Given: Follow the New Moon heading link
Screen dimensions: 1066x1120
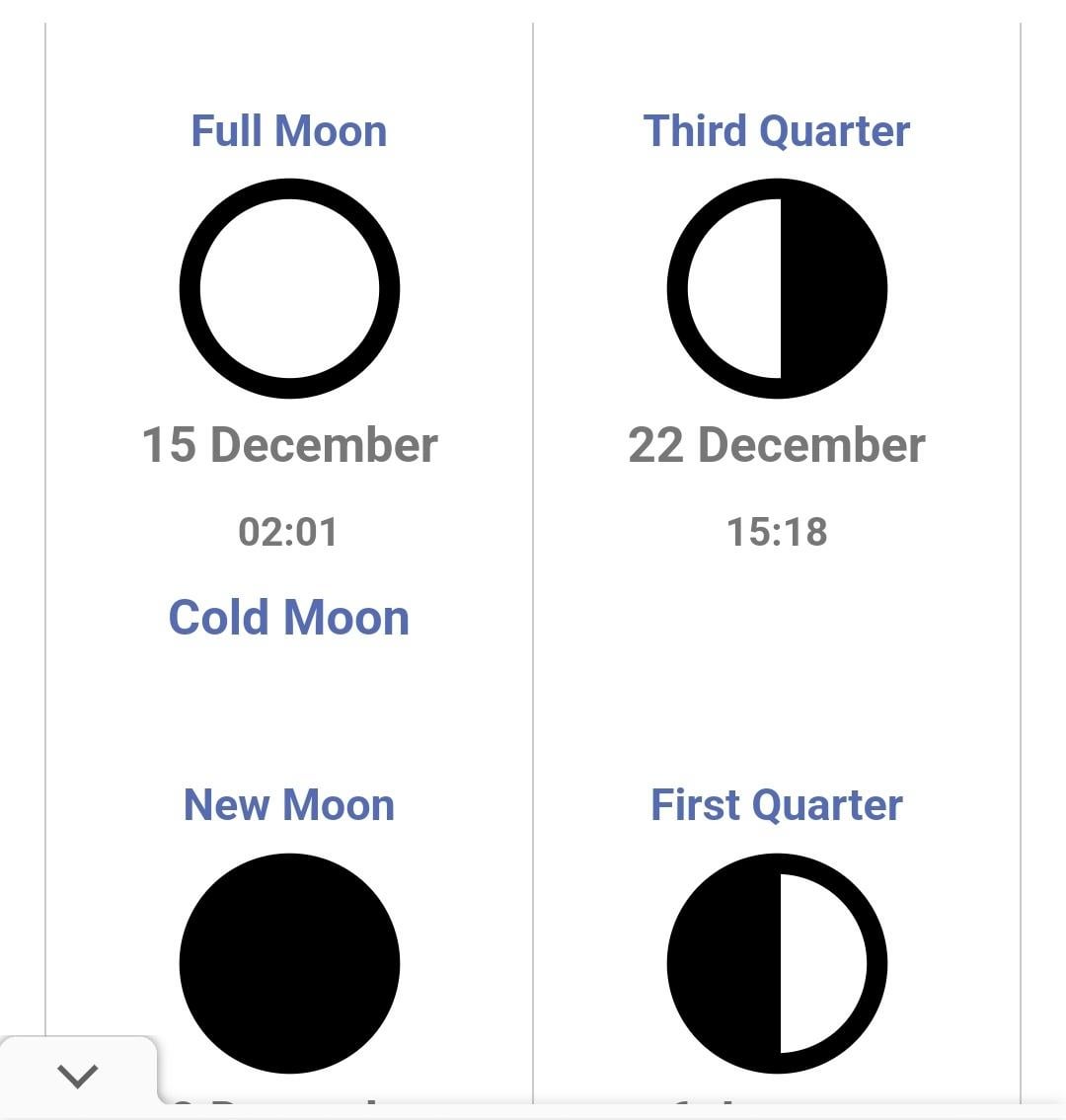Looking at the screenshot, I should (289, 805).
